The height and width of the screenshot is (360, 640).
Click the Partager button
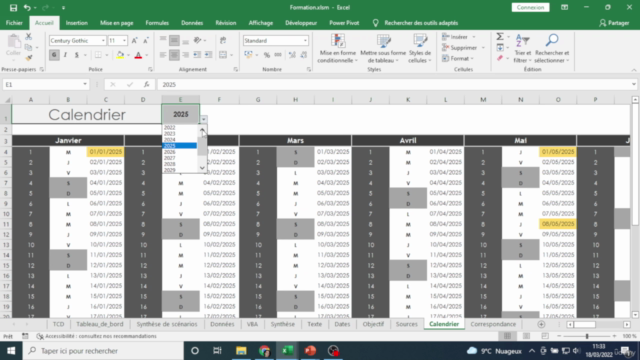(614, 23)
